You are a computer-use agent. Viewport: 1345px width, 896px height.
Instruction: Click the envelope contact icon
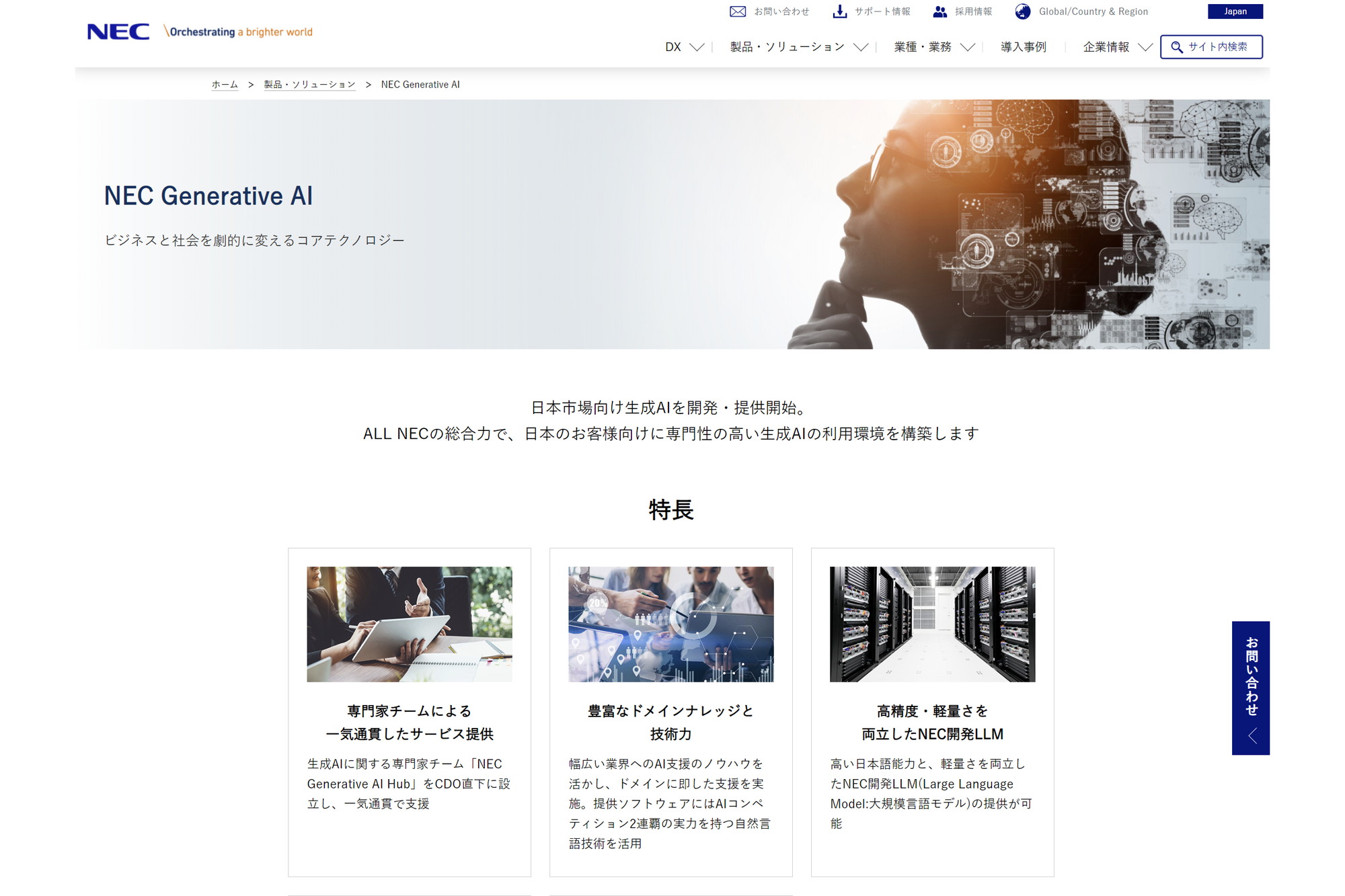(x=738, y=11)
